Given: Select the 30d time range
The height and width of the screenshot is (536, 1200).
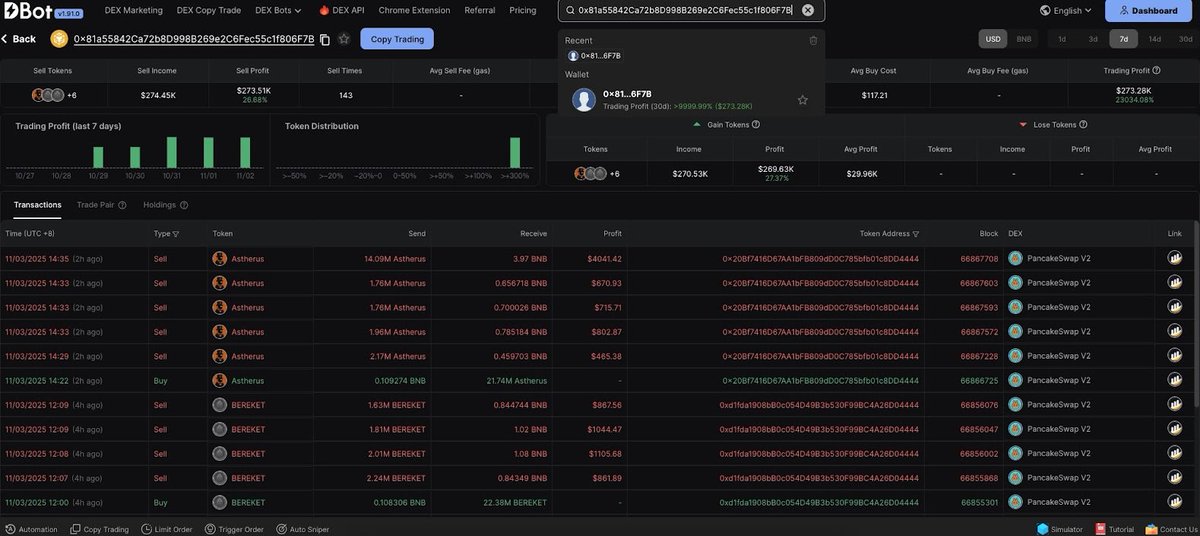Looking at the screenshot, I should click(x=1185, y=39).
